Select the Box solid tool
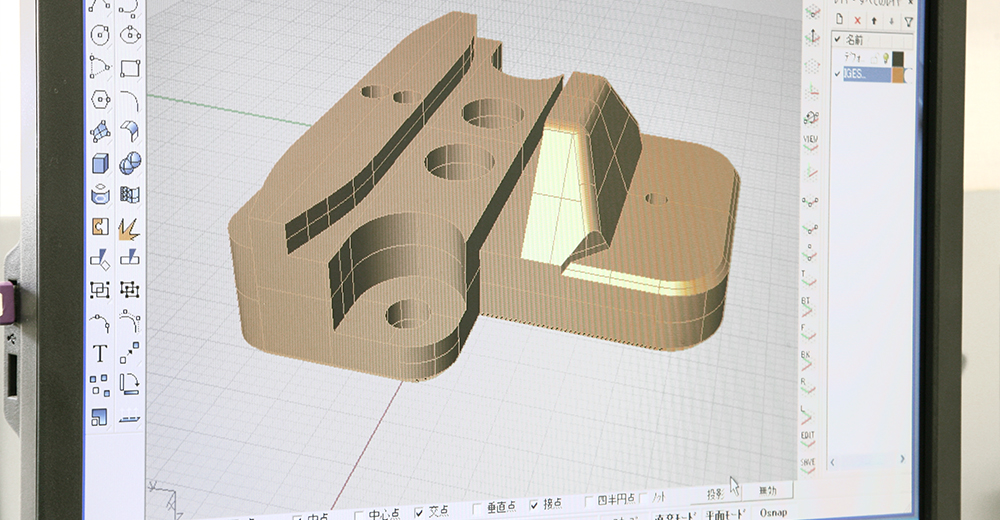The image size is (1000, 520). tap(100, 163)
